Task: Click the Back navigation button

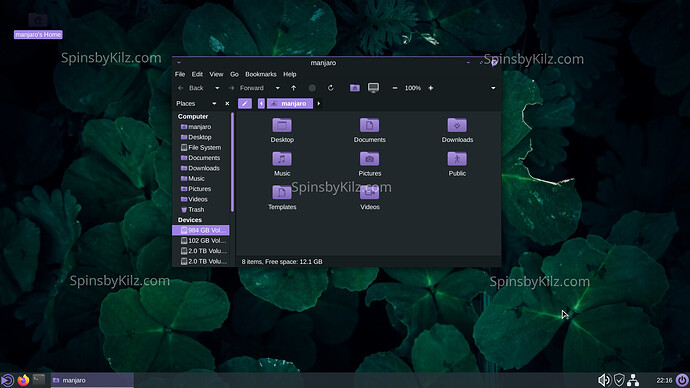Action: coord(191,88)
